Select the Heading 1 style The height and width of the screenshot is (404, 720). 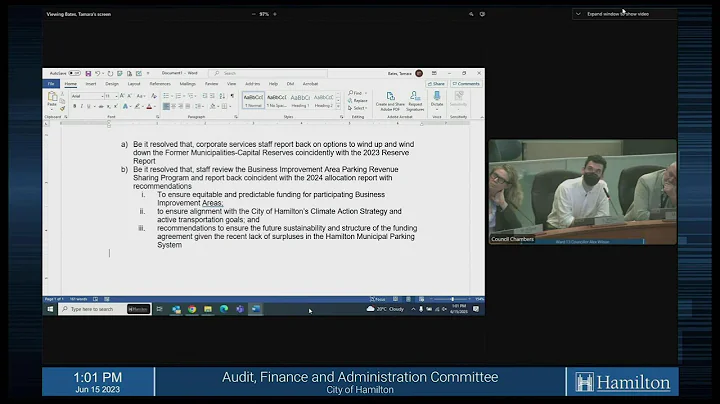point(300,100)
